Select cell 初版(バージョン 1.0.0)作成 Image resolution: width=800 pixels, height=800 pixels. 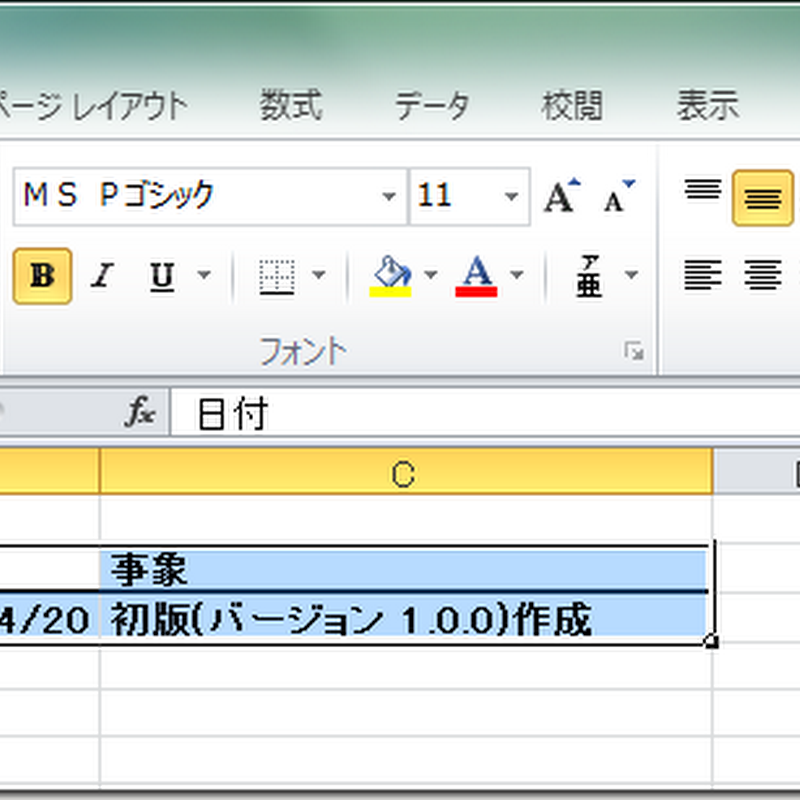point(406,618)
